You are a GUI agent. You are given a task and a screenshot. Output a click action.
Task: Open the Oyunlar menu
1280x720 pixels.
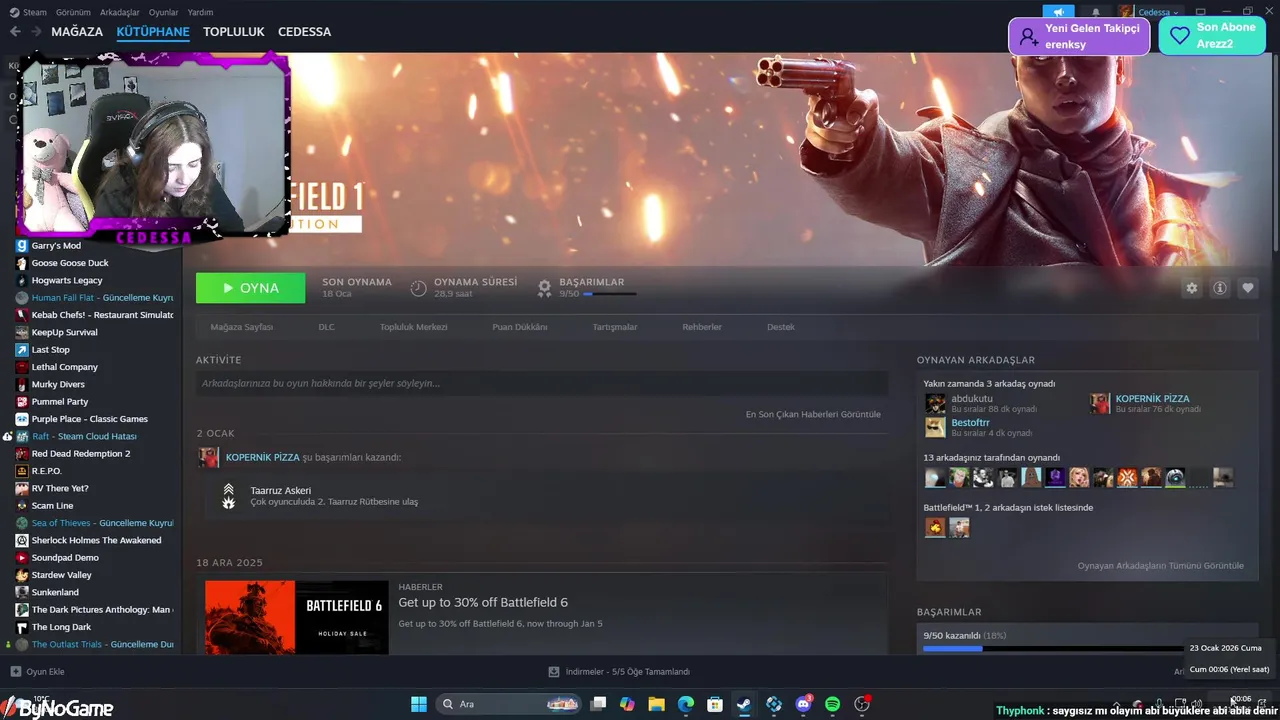[164, 12]
